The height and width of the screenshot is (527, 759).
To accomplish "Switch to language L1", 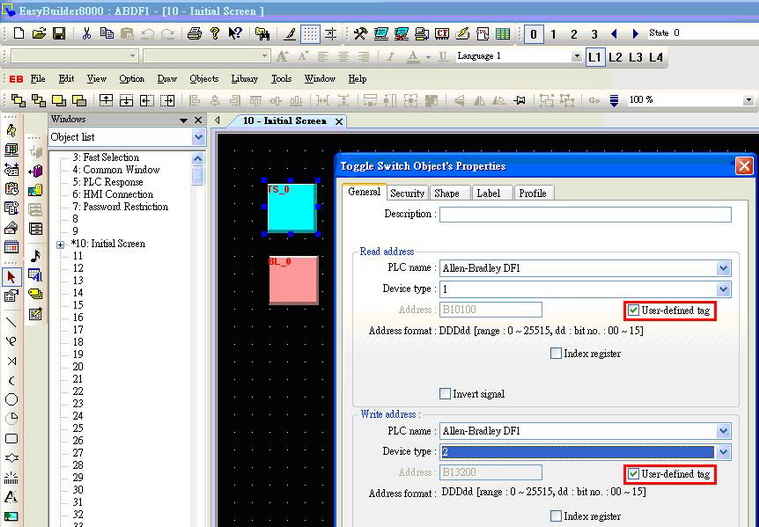I will coord(594,58).
